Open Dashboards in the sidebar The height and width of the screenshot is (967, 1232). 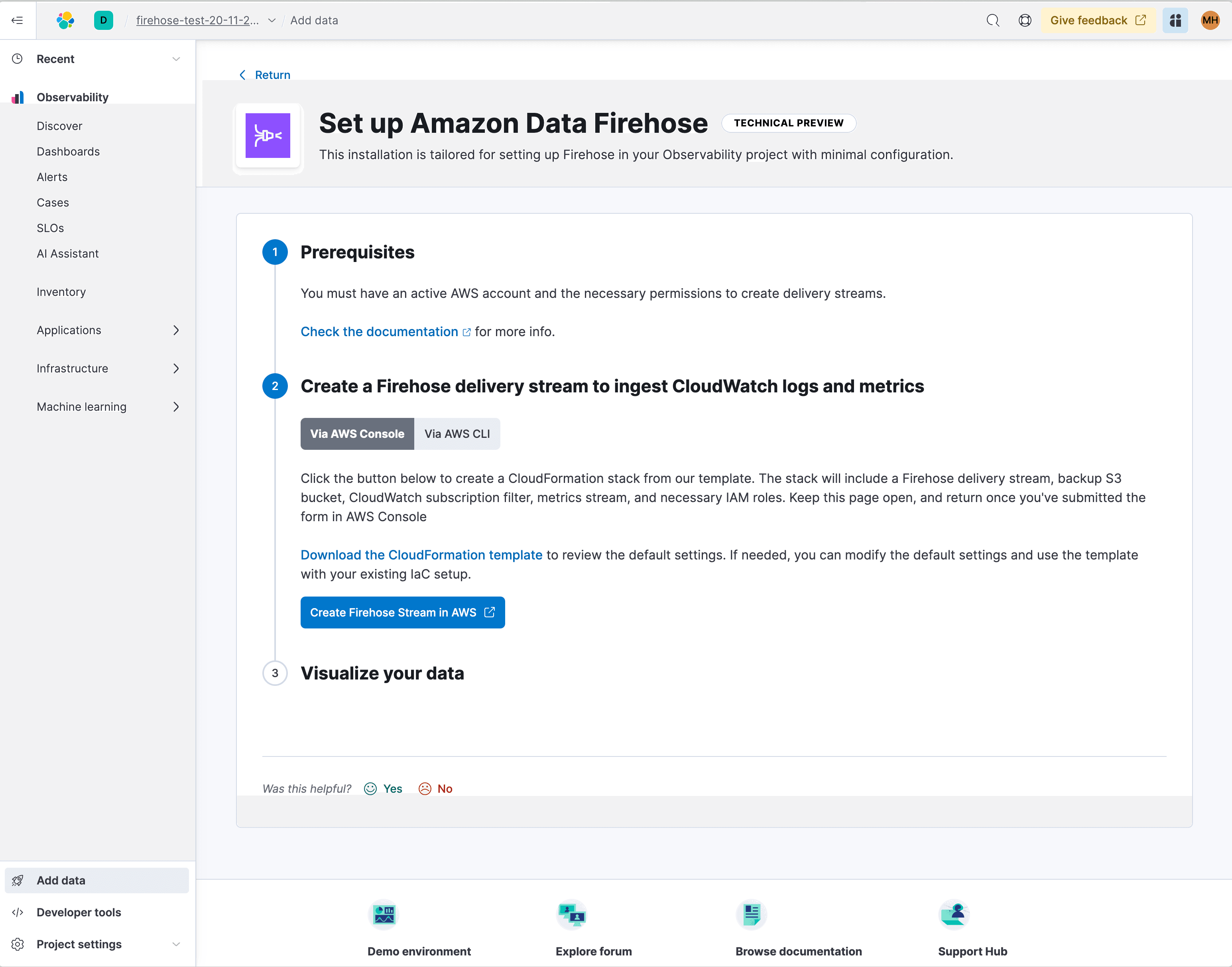[68, 151]
